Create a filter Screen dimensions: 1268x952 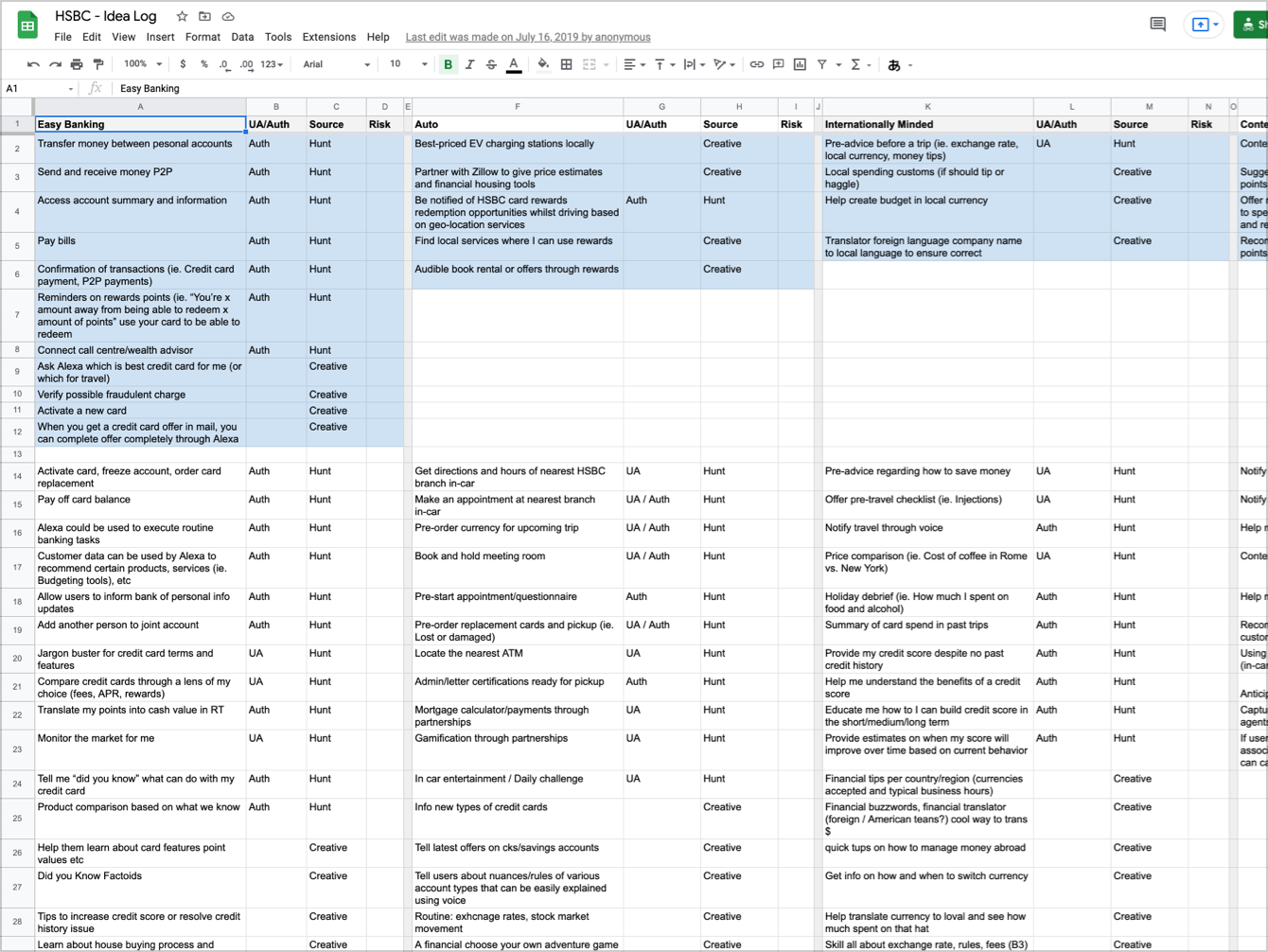pyautogui.click(x=822, y=64)
